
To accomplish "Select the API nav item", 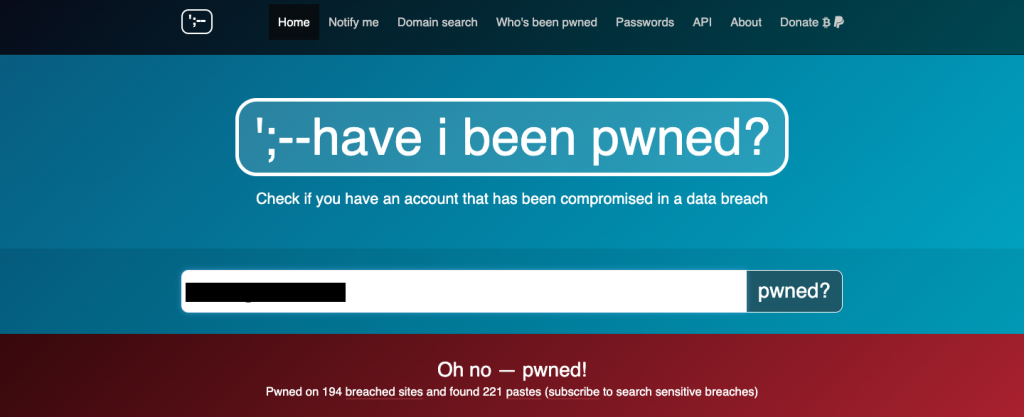I will pos(702,22).
